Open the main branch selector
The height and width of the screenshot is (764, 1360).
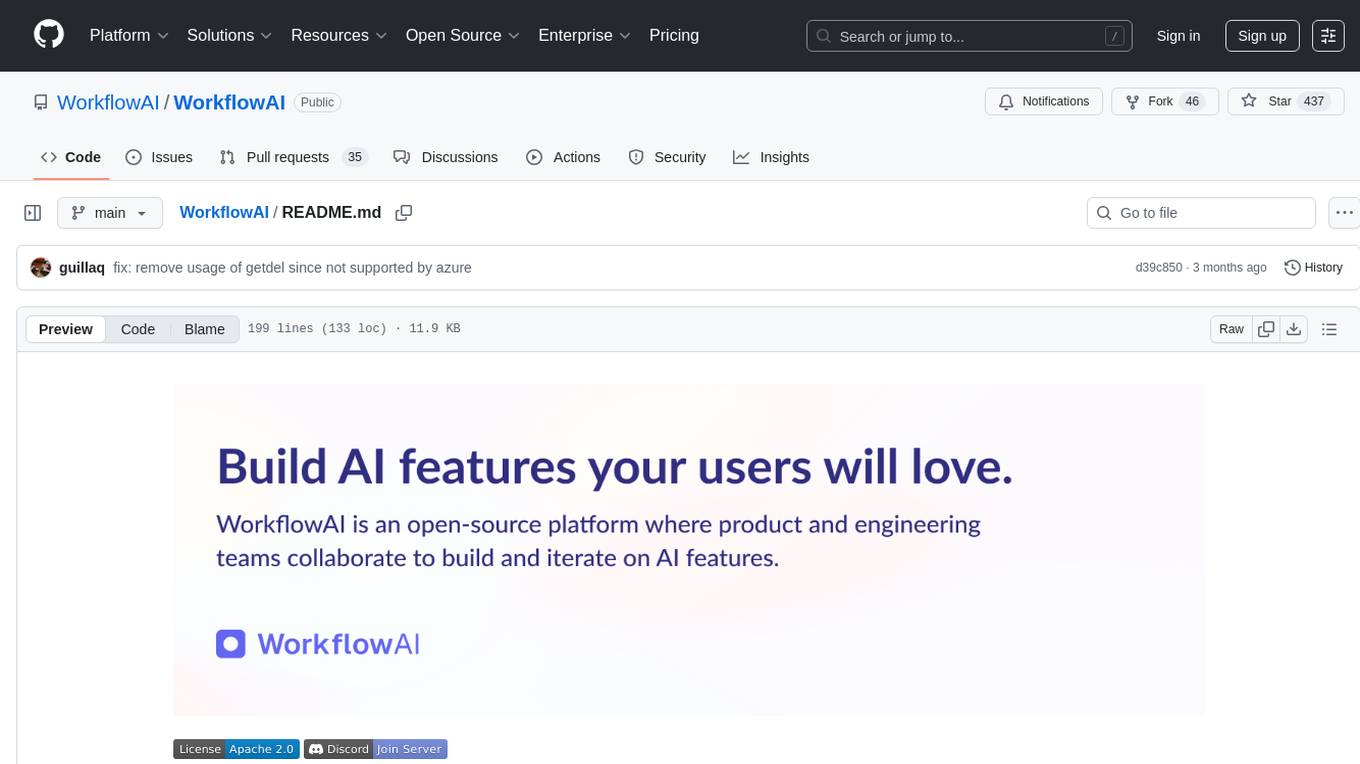coord(109,213)
